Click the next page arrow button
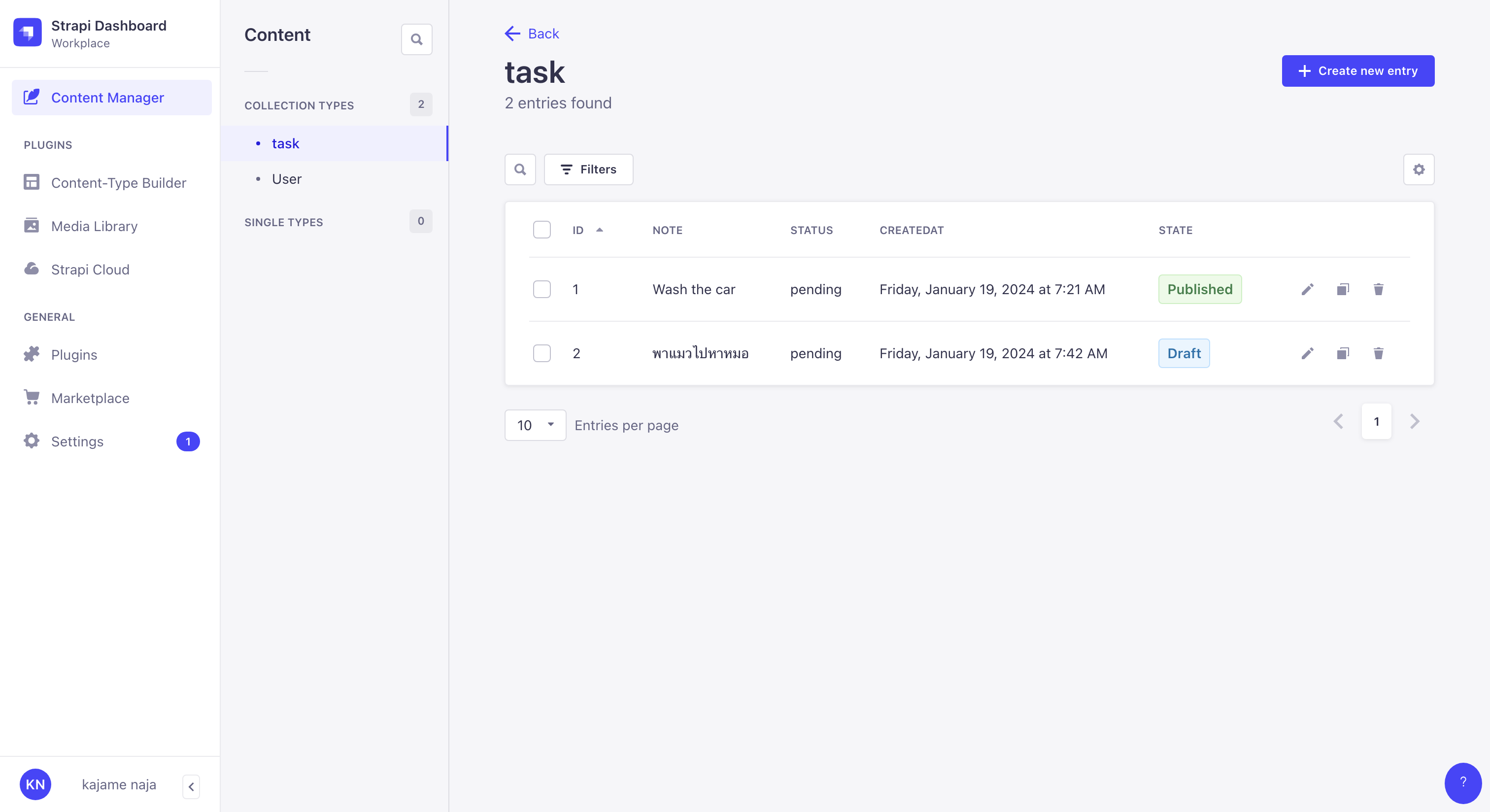This screenshot has height=812, width=1490. click(1414, 421)
